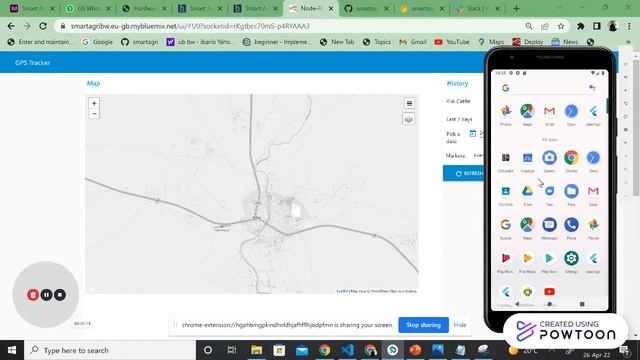This screenshot has height=360, width=640.
Task: Open Photos in the phone's suggested apps row
Action: click(x=505, y=111)
